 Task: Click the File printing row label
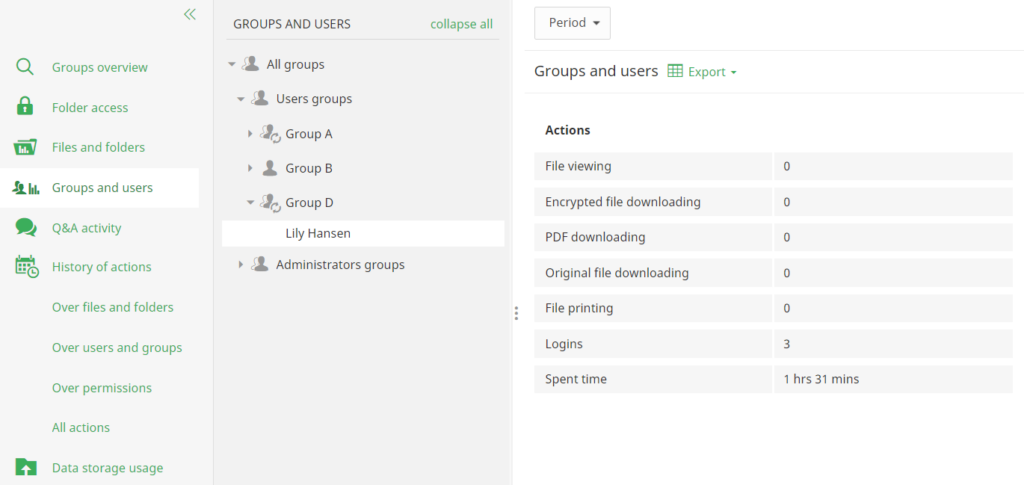point(579,308)
